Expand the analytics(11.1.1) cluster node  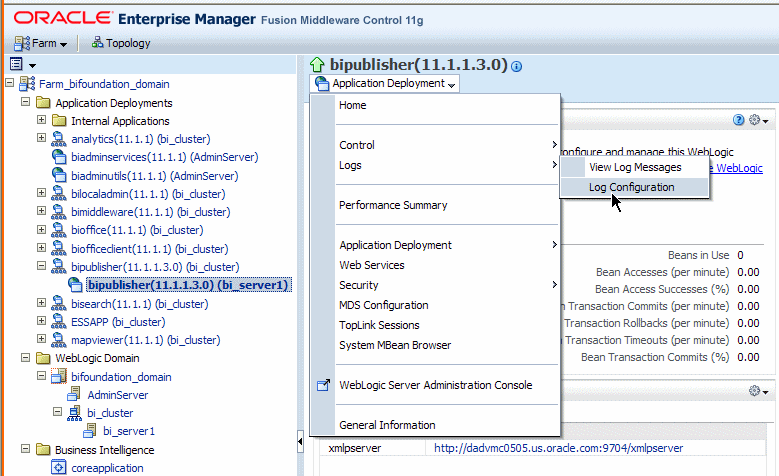pyautogui.click(x=41, y=138)
